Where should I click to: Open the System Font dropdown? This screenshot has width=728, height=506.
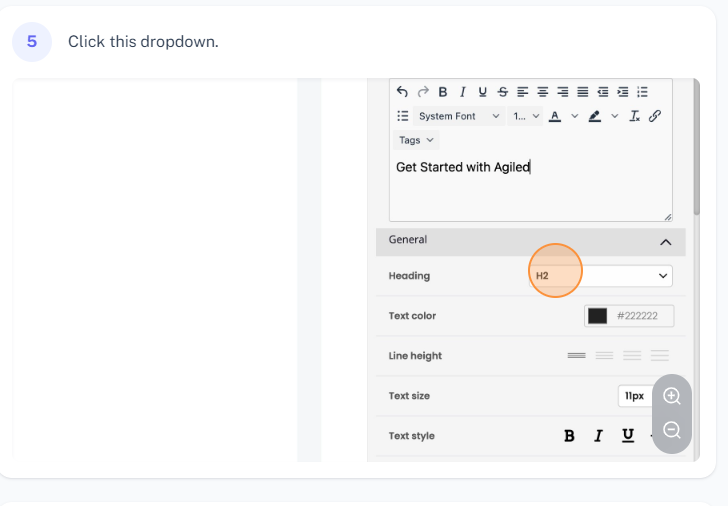coord(458,116)
